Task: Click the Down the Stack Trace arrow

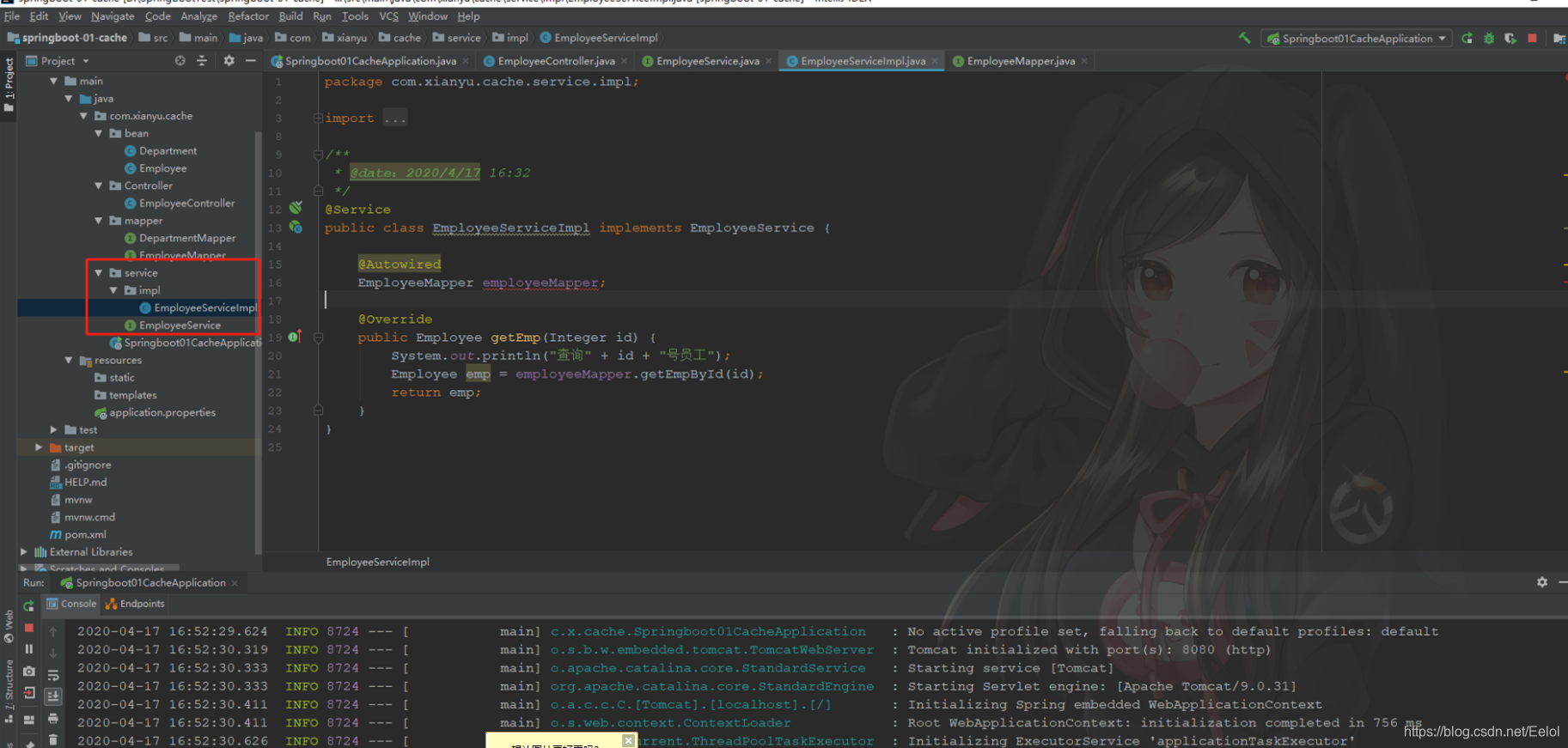Action: coord(53,653)
